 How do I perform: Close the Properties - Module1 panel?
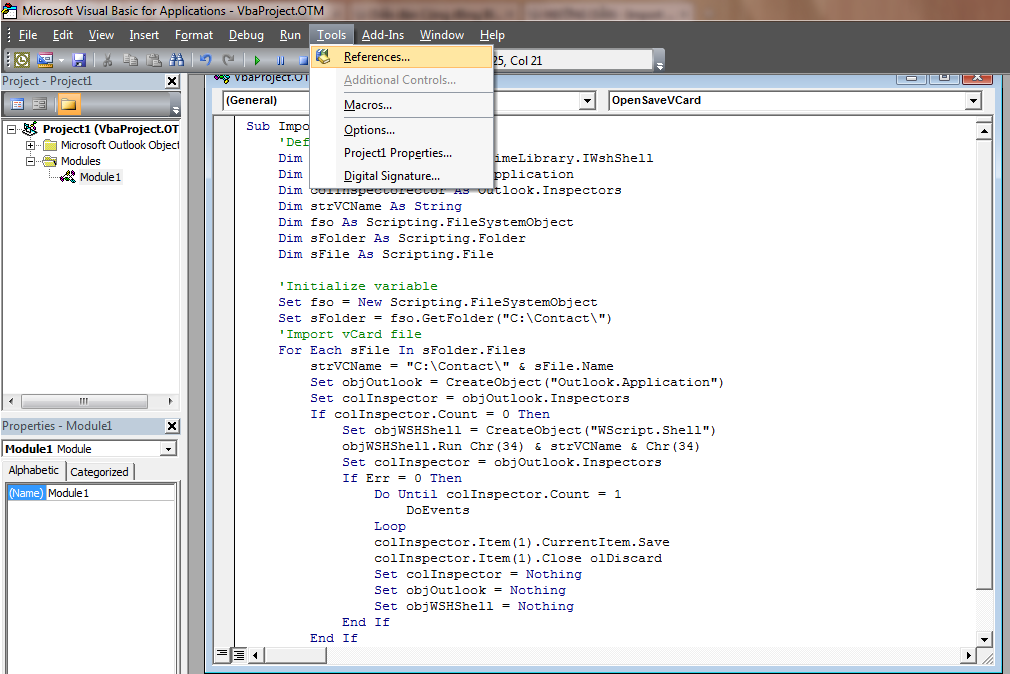point(172,426)
